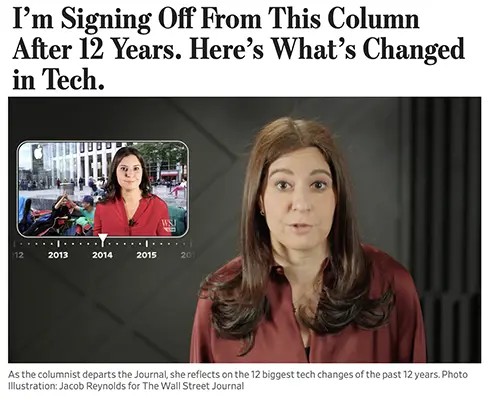Click the faded "12" label at timeline start
Image resolution: width=492 pixels, height=400 pixels.
click(19, 255)
